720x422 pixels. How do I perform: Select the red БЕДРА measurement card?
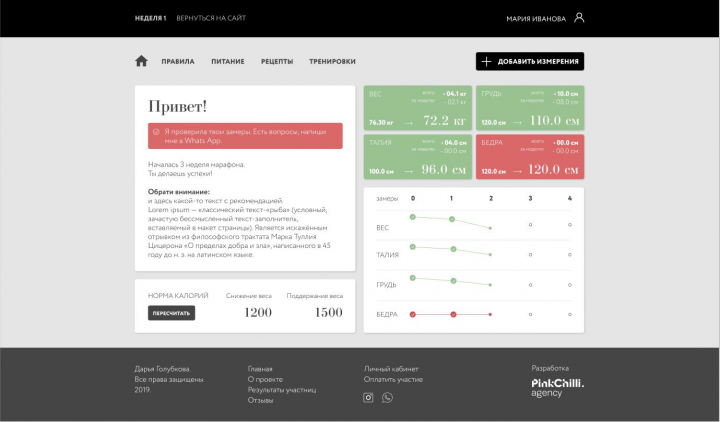pyautogui.click(x=530, y=157)
